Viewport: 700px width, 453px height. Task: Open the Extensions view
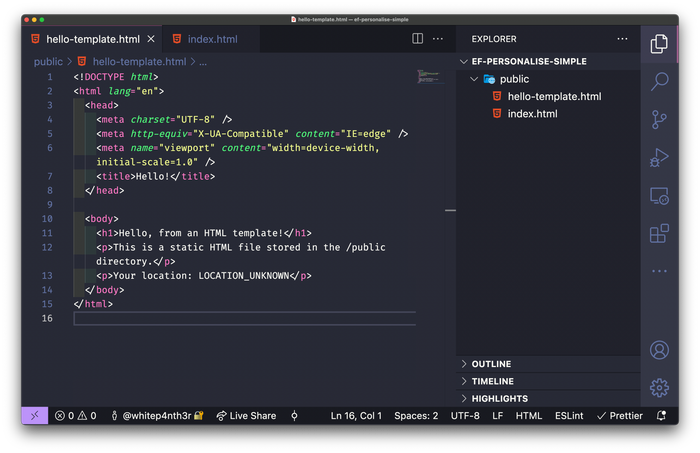click(659, 233)
